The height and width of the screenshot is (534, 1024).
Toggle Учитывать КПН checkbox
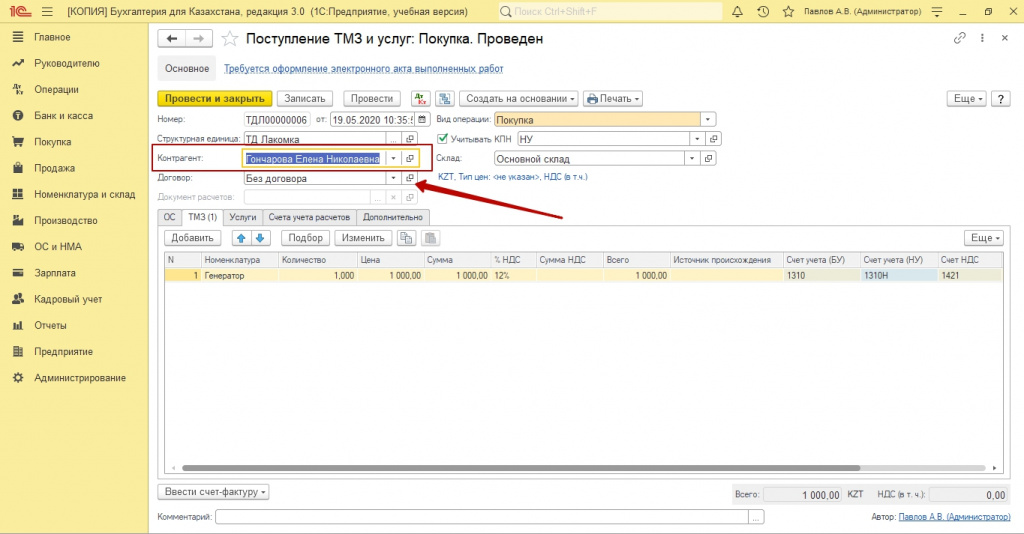tap(443, 138)
